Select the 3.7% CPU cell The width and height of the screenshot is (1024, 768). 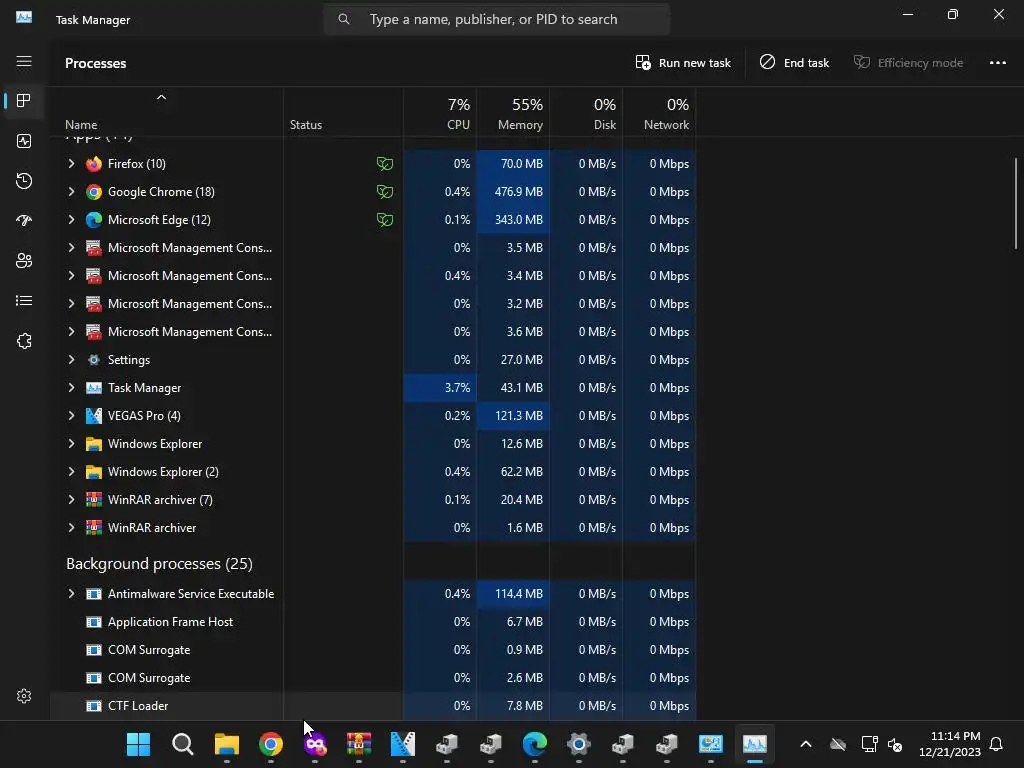(440, 388)
